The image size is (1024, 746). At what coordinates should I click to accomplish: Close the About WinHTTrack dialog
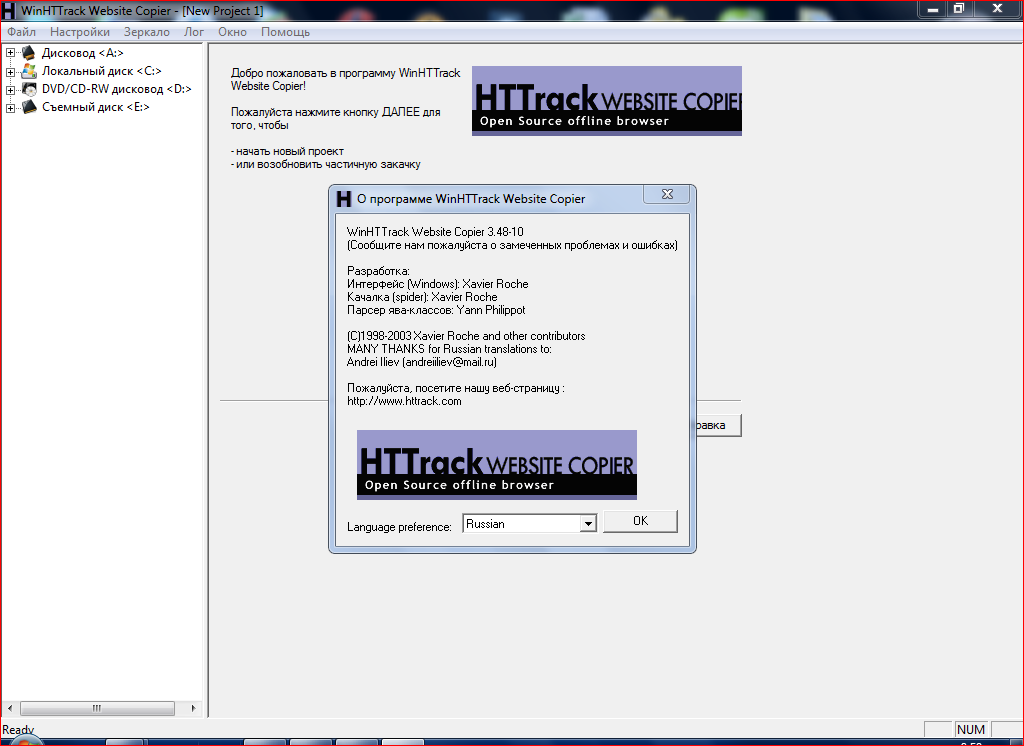pyautogui.click(x=665, y=195)
